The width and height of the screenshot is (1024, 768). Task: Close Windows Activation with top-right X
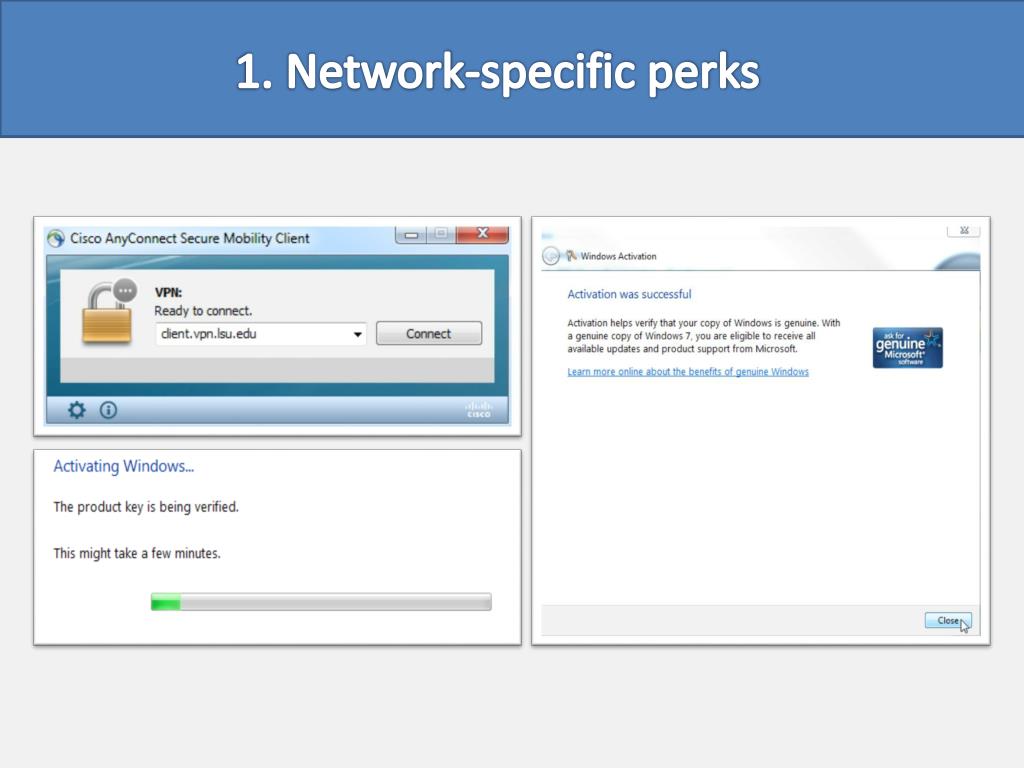(964, 231)
